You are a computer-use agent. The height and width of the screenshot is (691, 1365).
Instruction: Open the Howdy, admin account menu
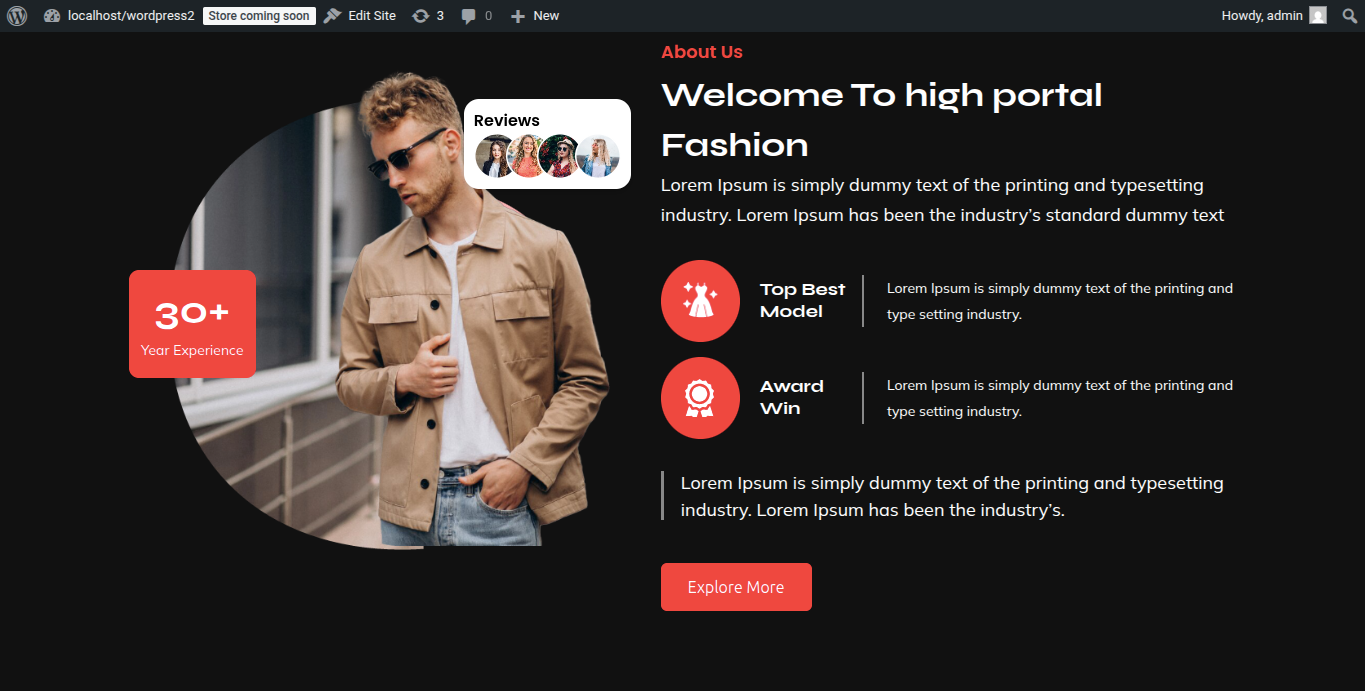click(x=1273, y=16)
